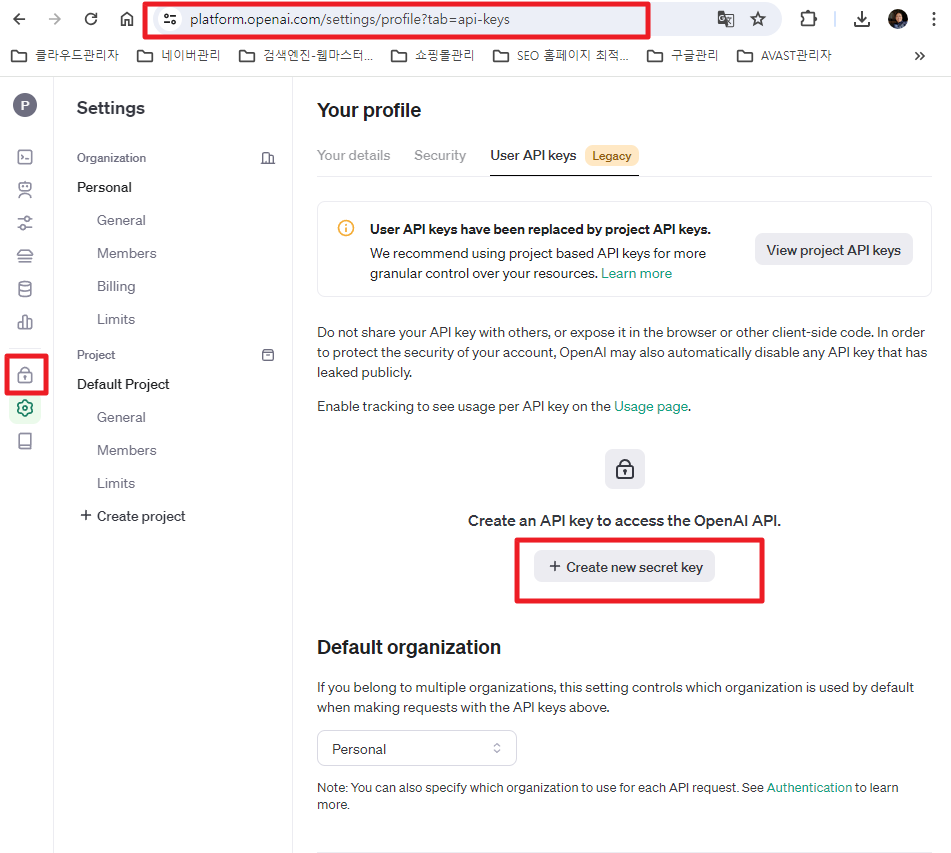Switch to the Your details tab

coord(354,155)
